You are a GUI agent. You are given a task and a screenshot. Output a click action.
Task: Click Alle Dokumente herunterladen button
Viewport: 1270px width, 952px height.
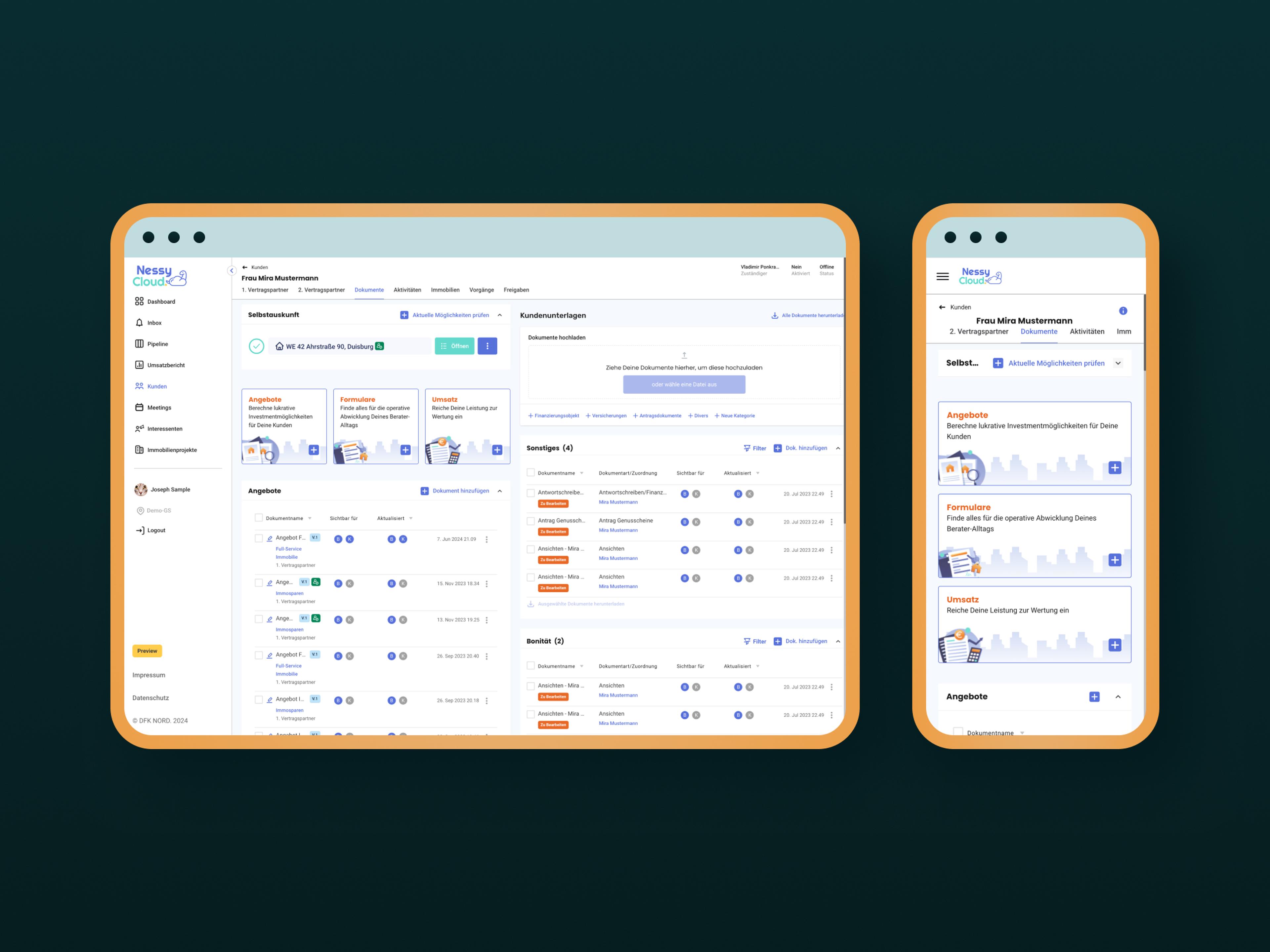point(800,314)
